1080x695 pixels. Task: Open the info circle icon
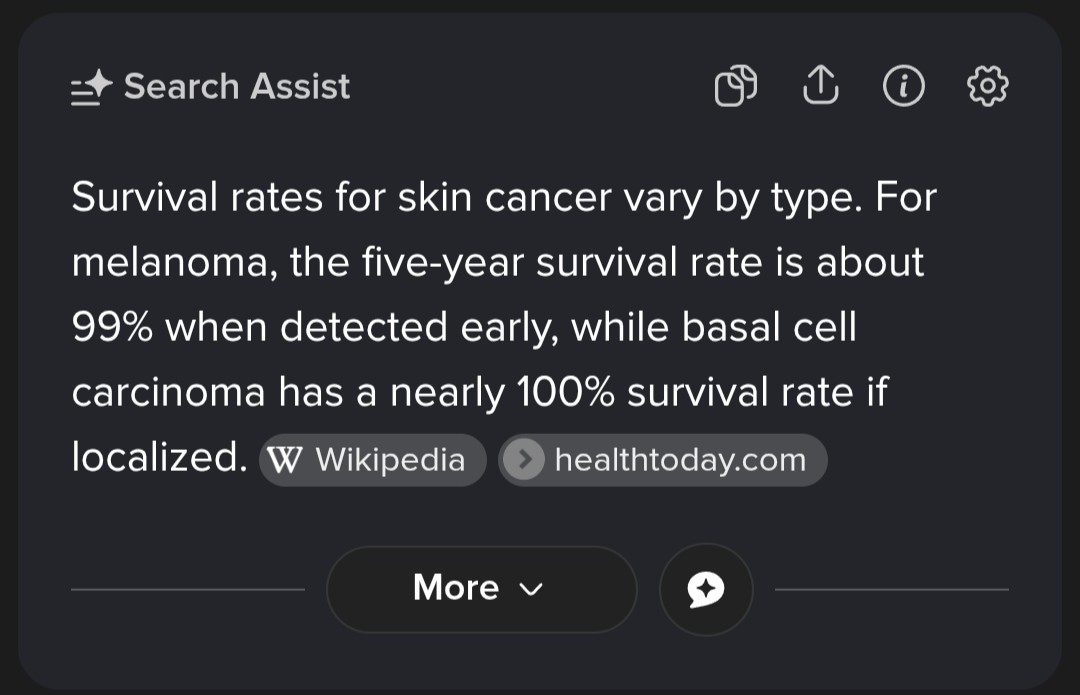tap(903, 87)
